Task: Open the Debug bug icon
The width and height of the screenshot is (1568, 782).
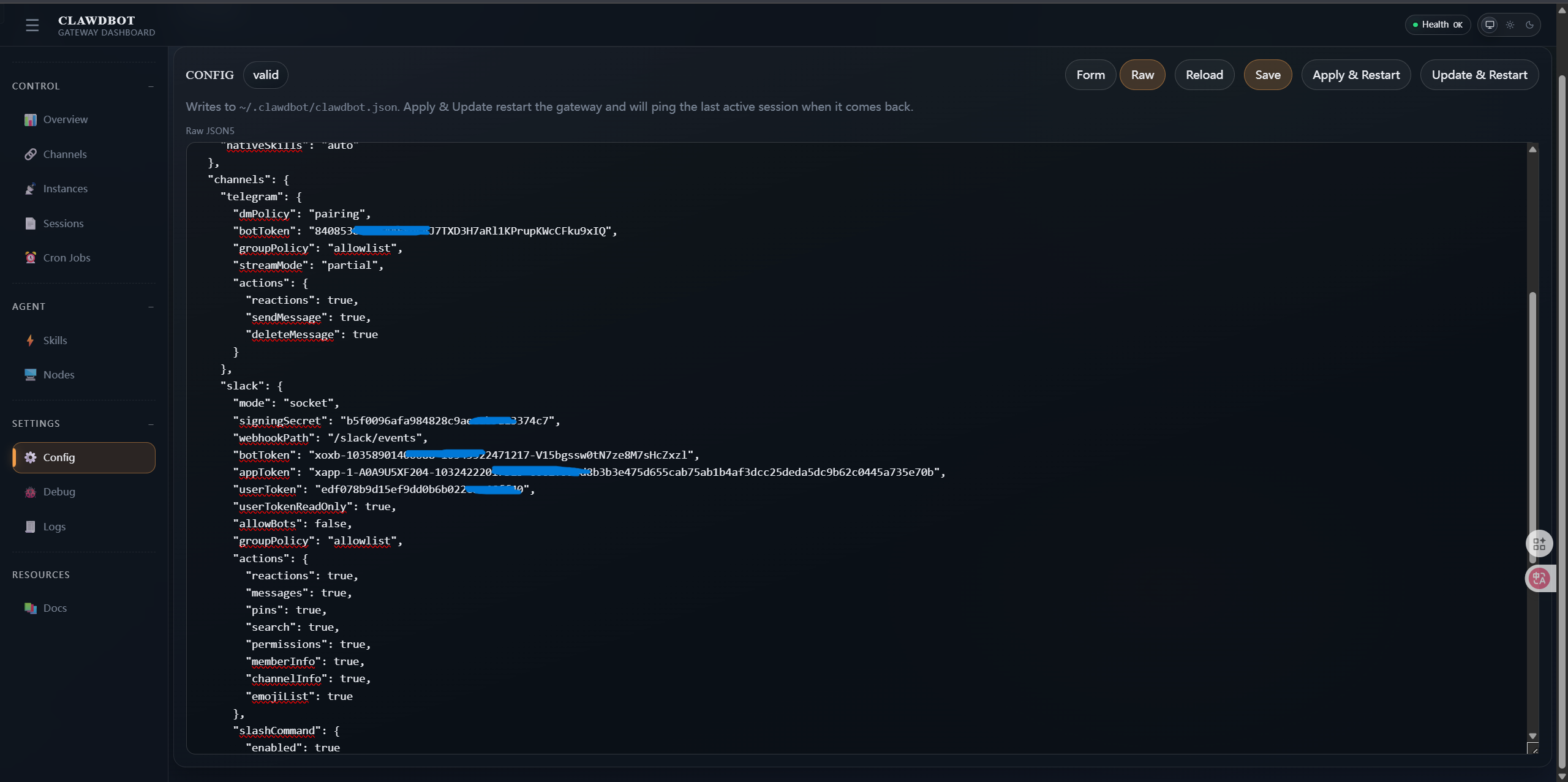Action: (x=30, y=492)
